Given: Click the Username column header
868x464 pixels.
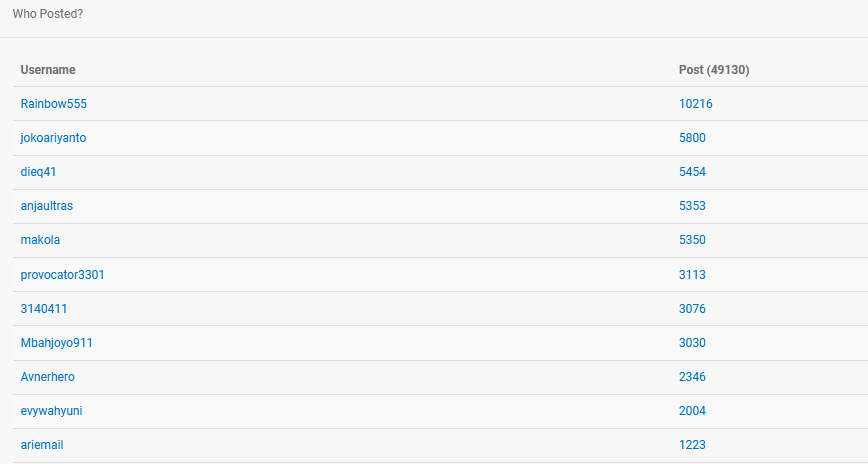Looking at the screenshot, I should (x=48, y=70).
